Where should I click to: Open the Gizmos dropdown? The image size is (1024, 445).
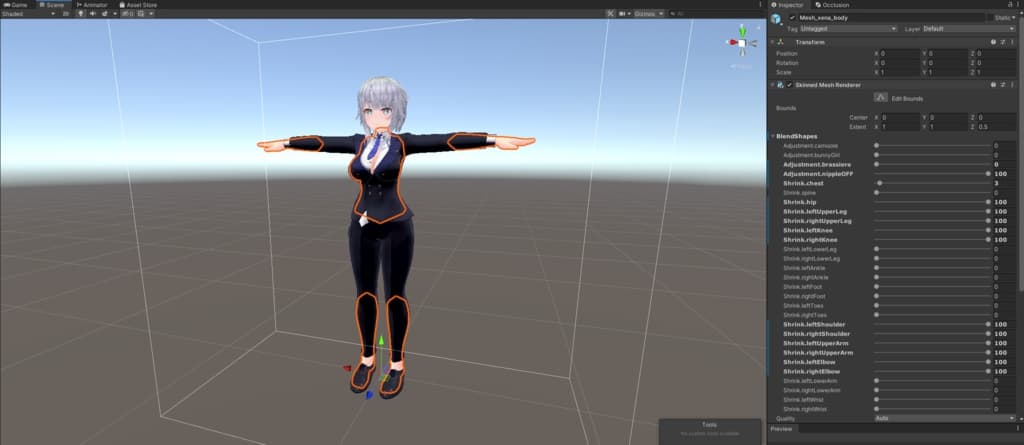pos(649,13)
